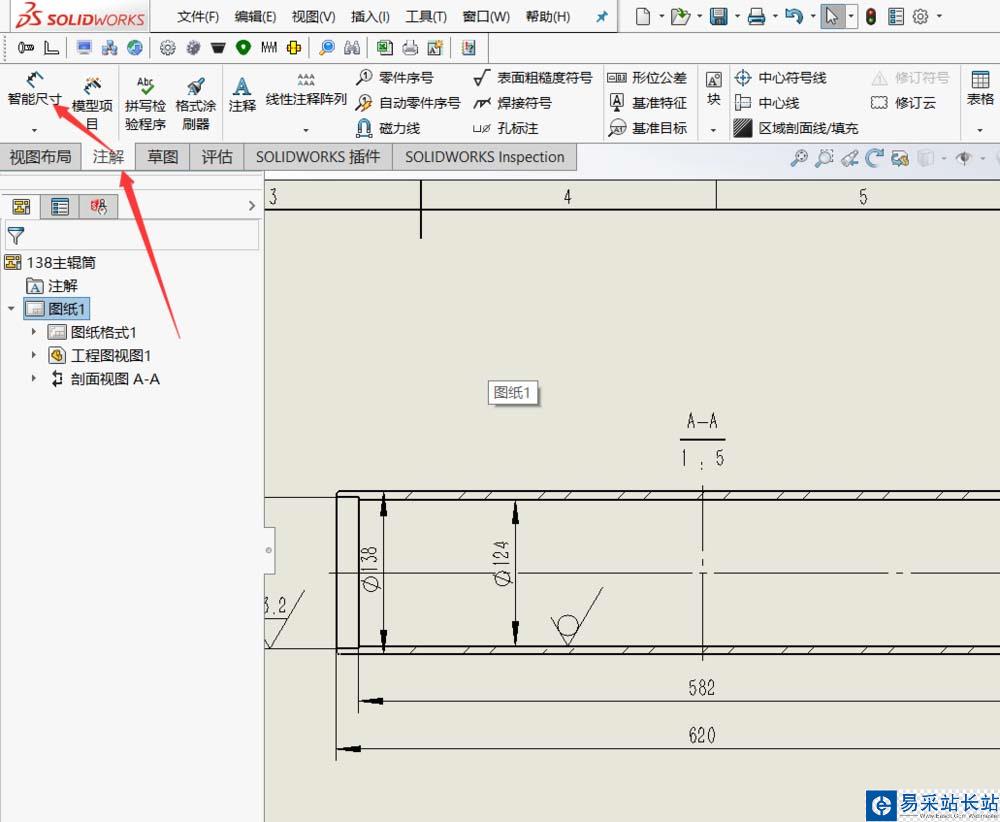This screenshot has height=822, width=1000.
Task: Switch to the 评估 tab
Action: pos(217,157)
